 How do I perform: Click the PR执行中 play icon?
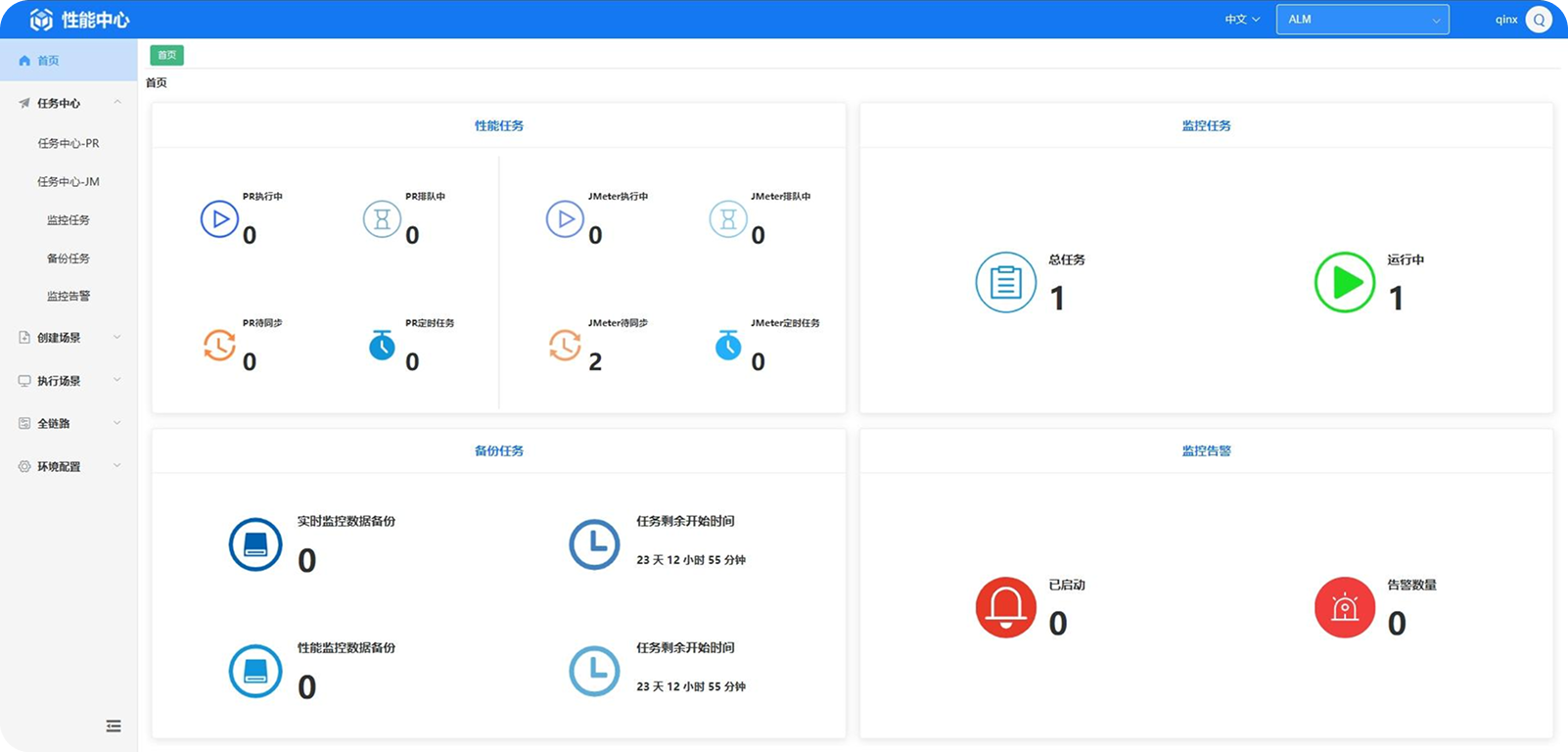click(x=219, y=219)
